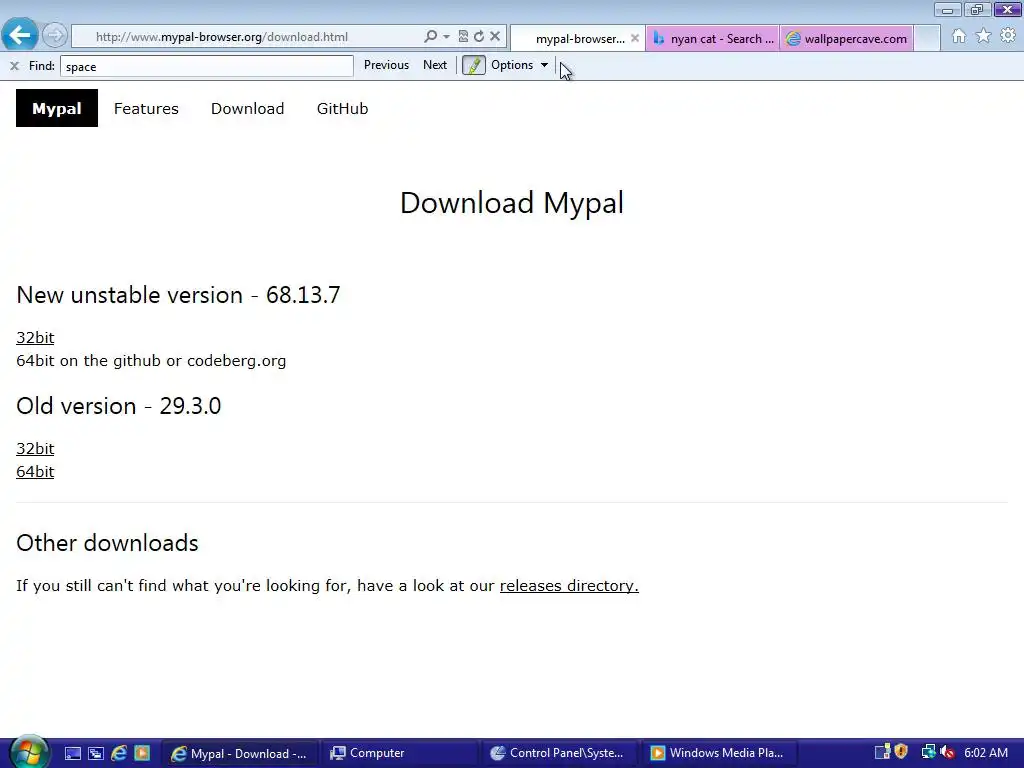The width and height of the screenshot is (1024, 768).
Task: Toggle highlight all matches pencil icon
Action: 473,65
